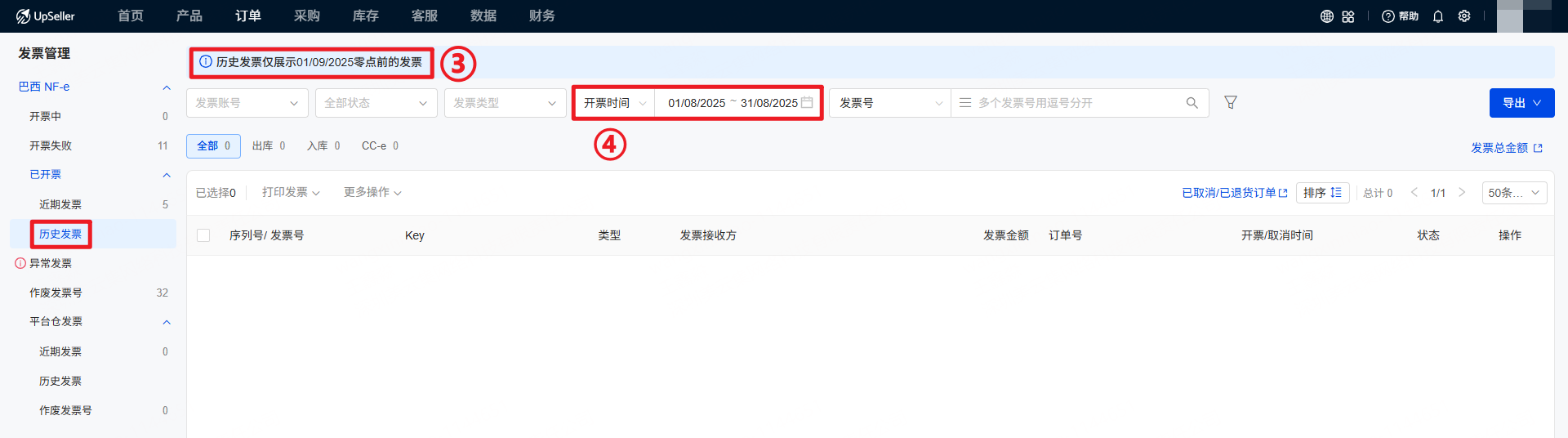Click the 导出 export button
The height and width of the screenshot is (438, 1568).
[1521, 103]
